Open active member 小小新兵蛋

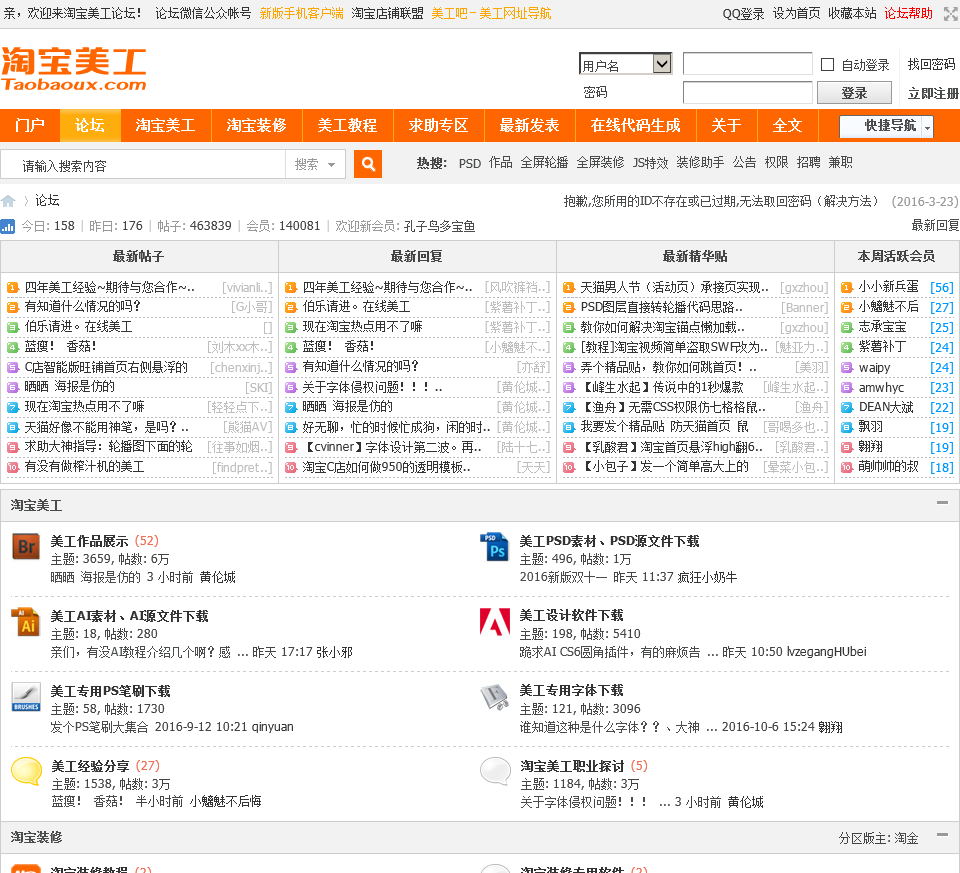[x=888, y=287]
